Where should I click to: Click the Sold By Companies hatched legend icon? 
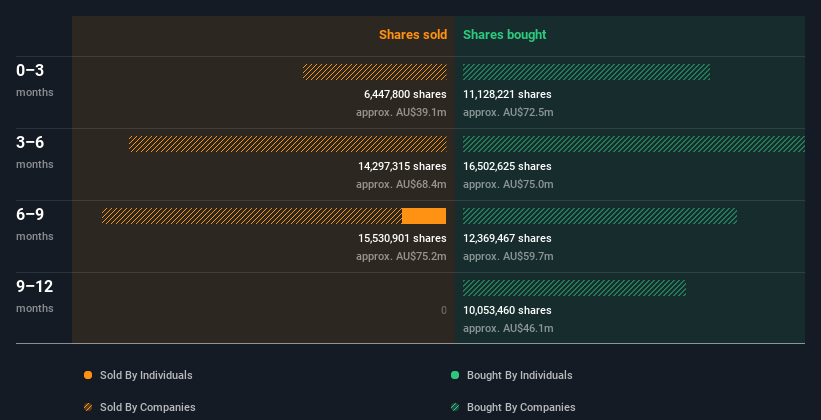pos(88,407)
